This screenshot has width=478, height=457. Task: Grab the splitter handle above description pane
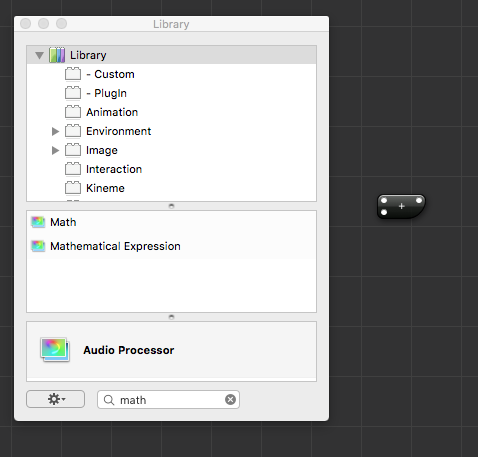[x=171, y=317]
